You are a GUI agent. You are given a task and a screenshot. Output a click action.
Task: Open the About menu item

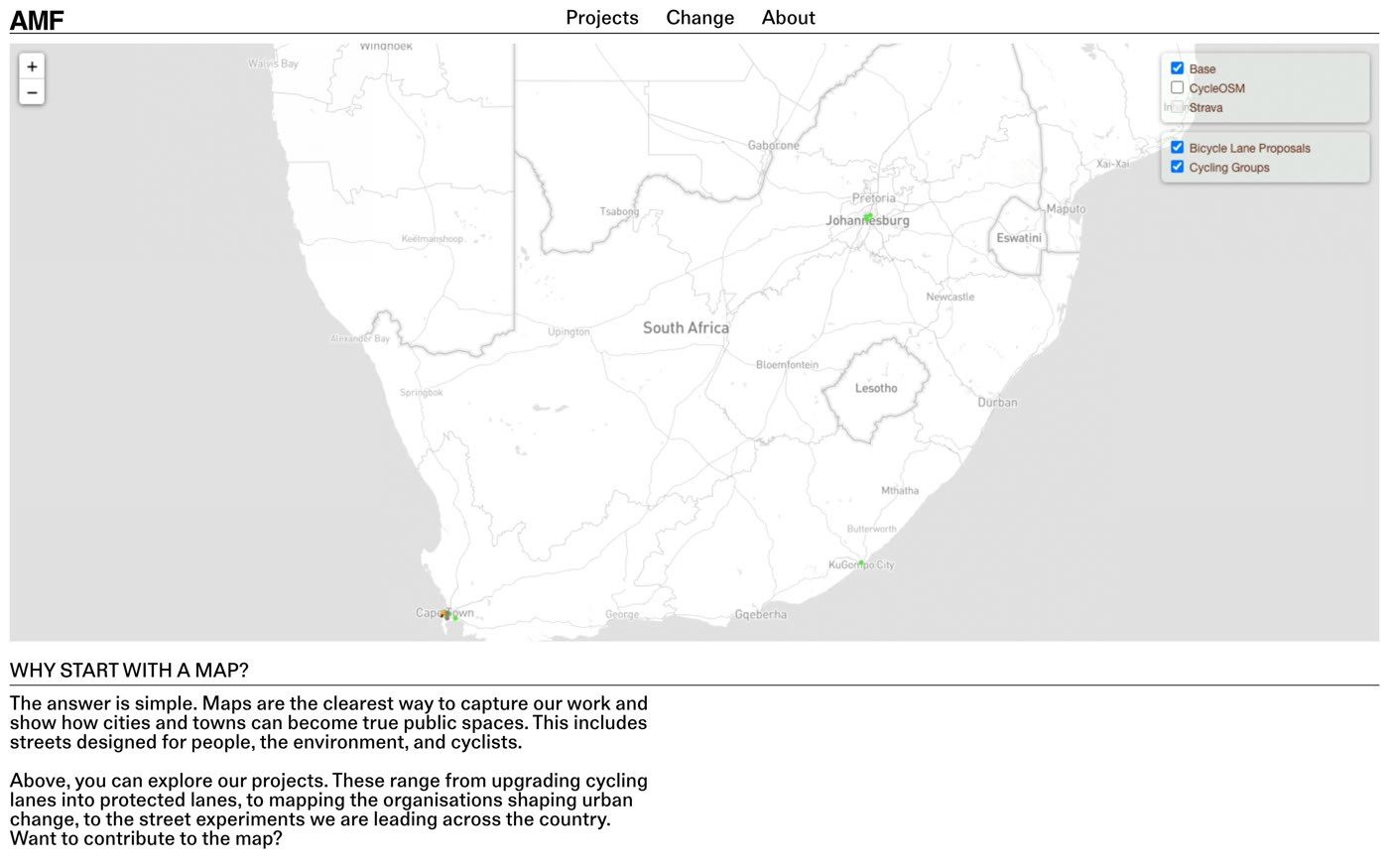coord(789,18)
